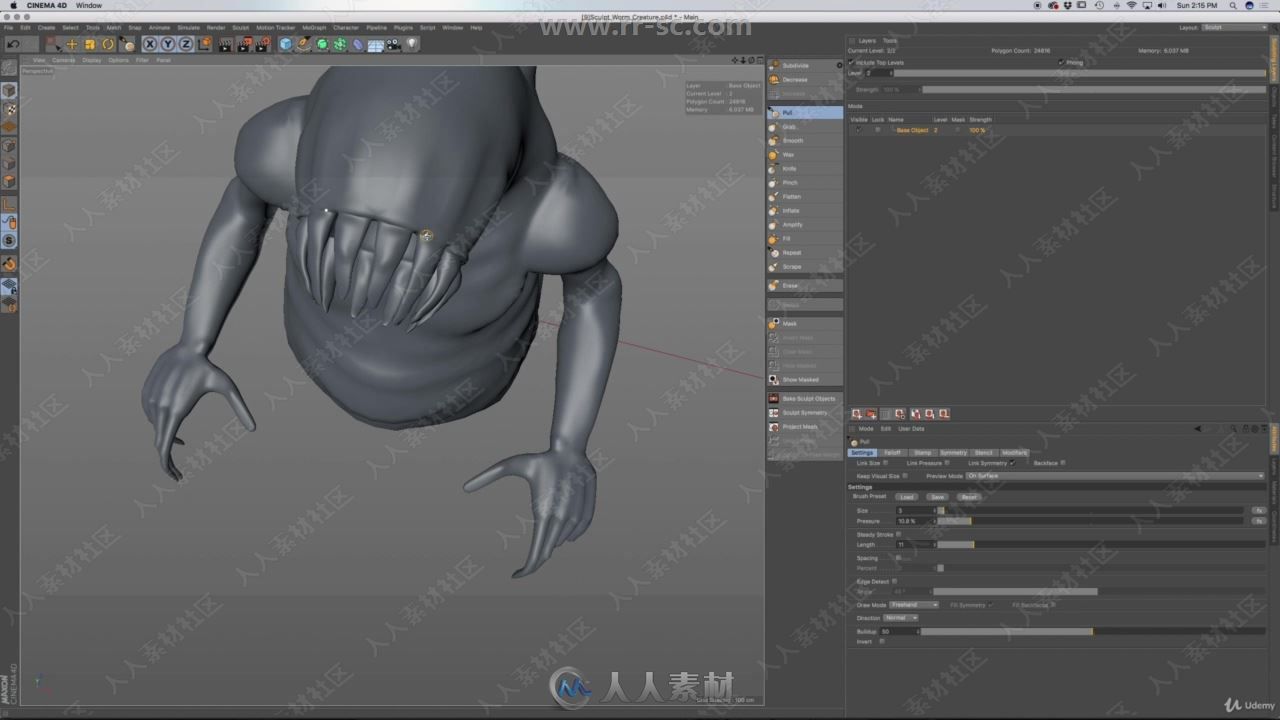The image size is (1280, 720).
Task: Adjust the Buildup slider
Action: (x=1092, y=631)
